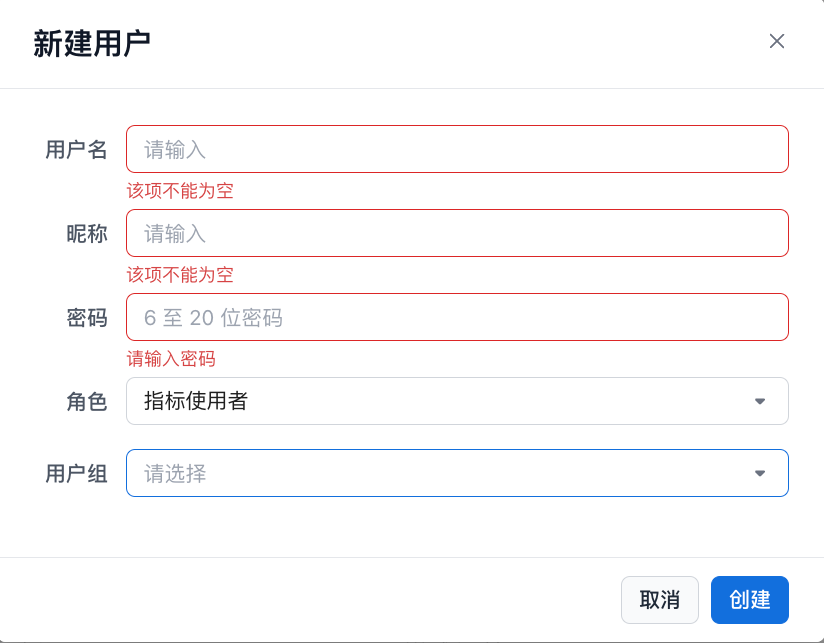Select the 指标使用者 value in 角色 field

(x=196, y=401)
